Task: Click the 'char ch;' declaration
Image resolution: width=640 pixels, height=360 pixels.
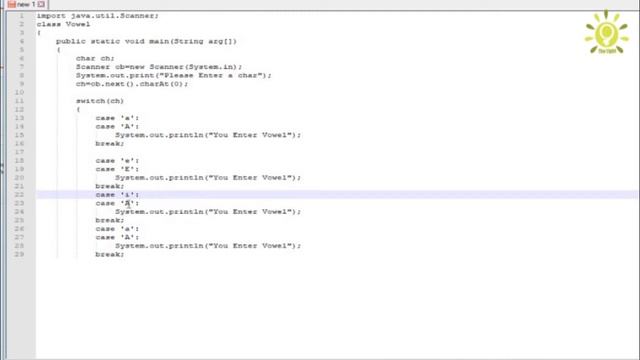Action: click(95, 58)
